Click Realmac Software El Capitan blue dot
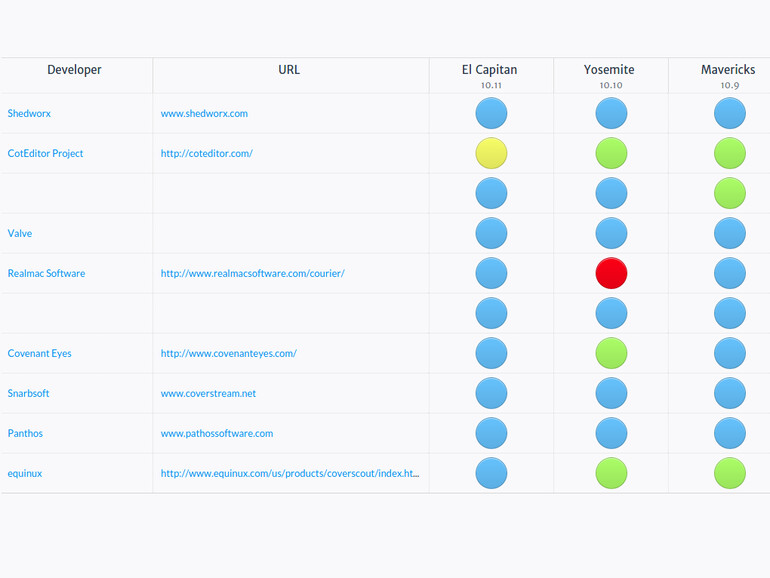The height and width of the screenshot is (578, 770). point(491,274)
